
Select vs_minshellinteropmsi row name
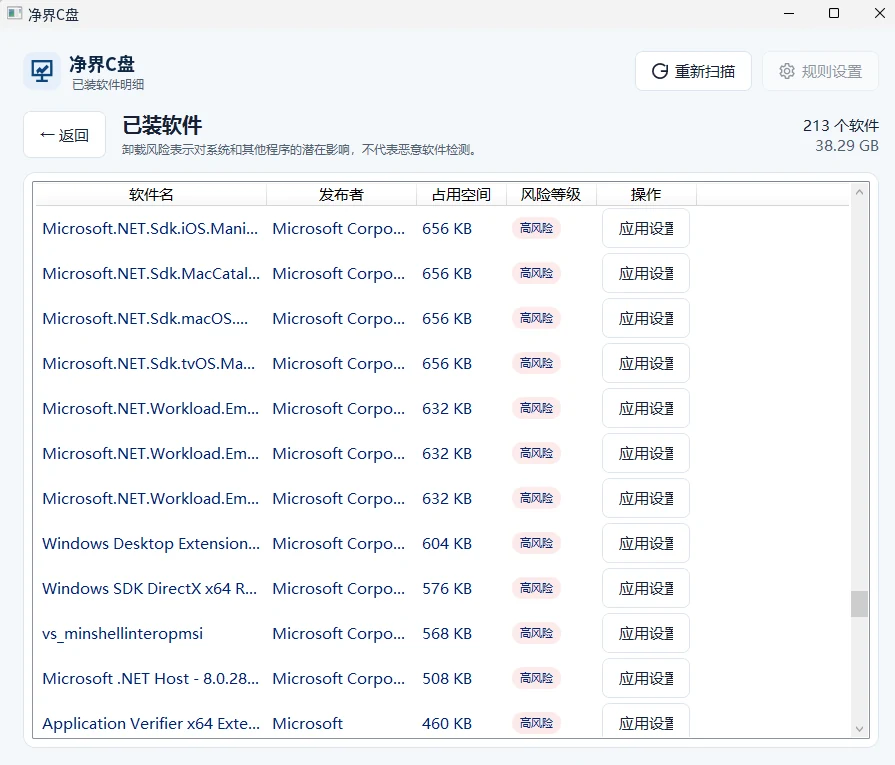pos(123,634)
